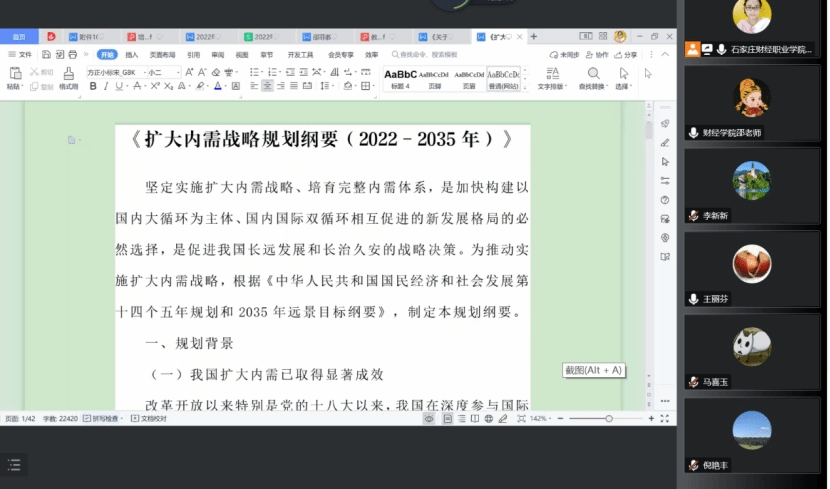
Task: Open the list menu icon in meeting window
Action: point(14,465)
